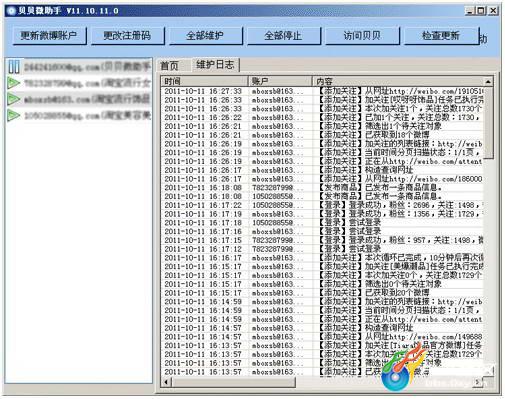
Task: Check for updates with the 检查更新 button
Action: 441,36
